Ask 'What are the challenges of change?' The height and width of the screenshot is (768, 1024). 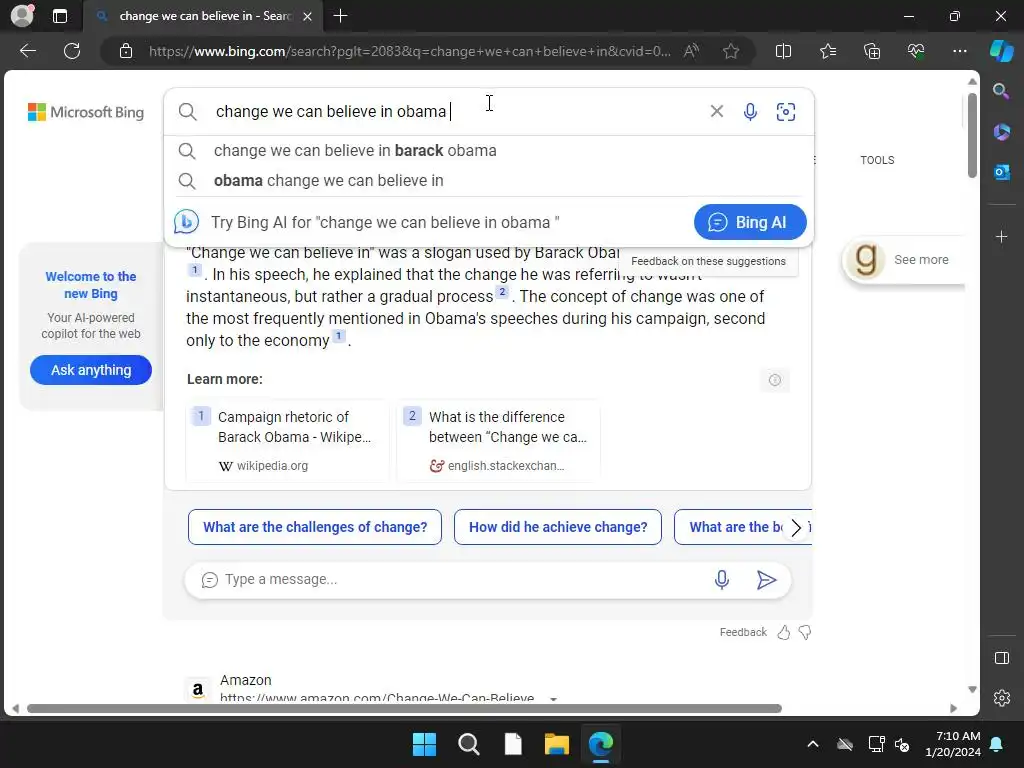315,527
